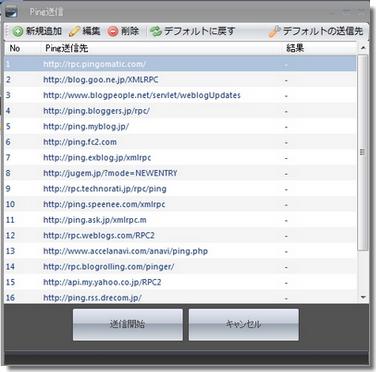The height and width of the screenshot is (372, 376).
Task: Choose the デフォルトに戻す toolbar label
Action: click(x=199, y=31)
